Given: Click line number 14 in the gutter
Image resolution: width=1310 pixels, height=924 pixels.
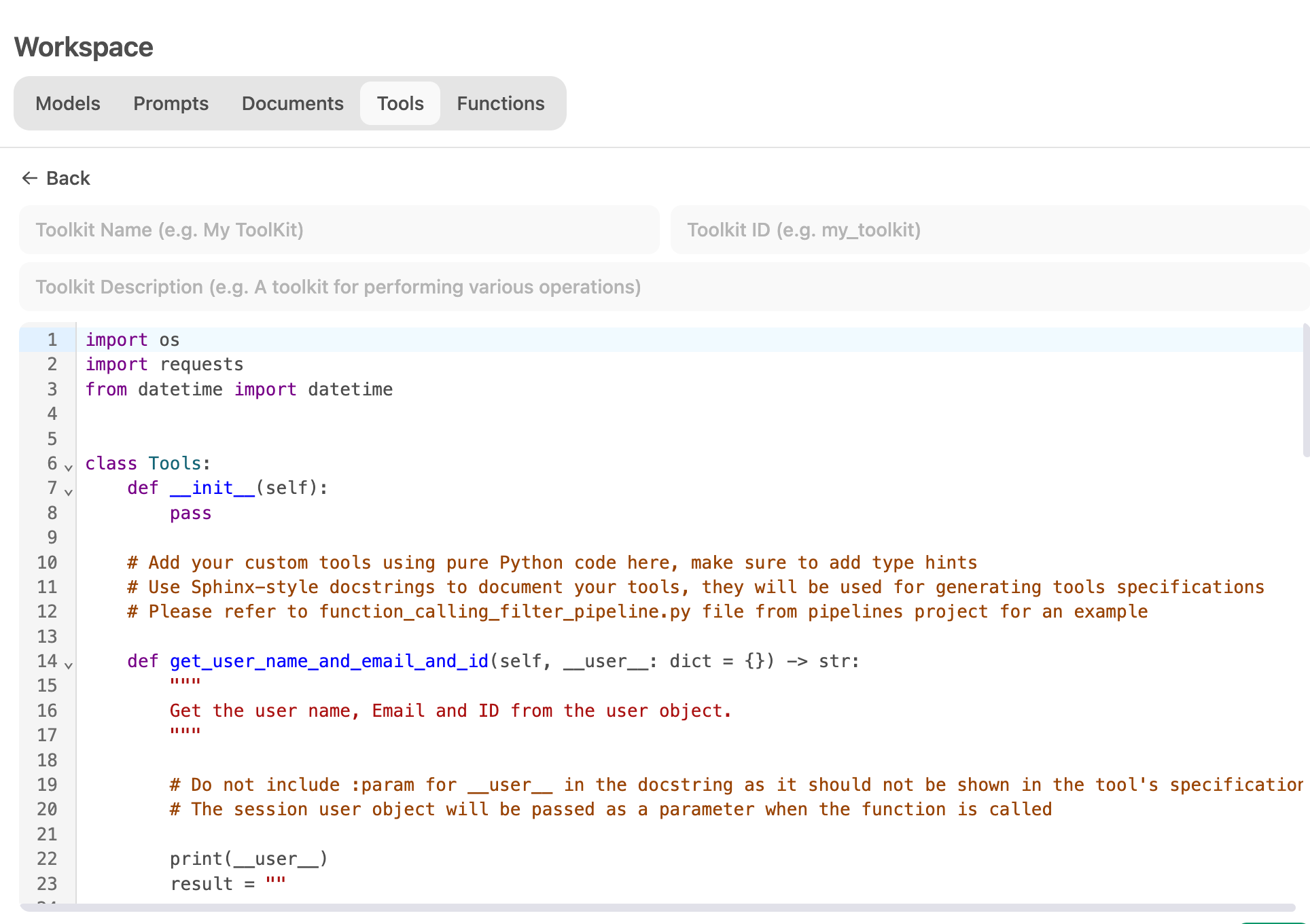Looking at the screenshot, I should click(x=47, y=661).
